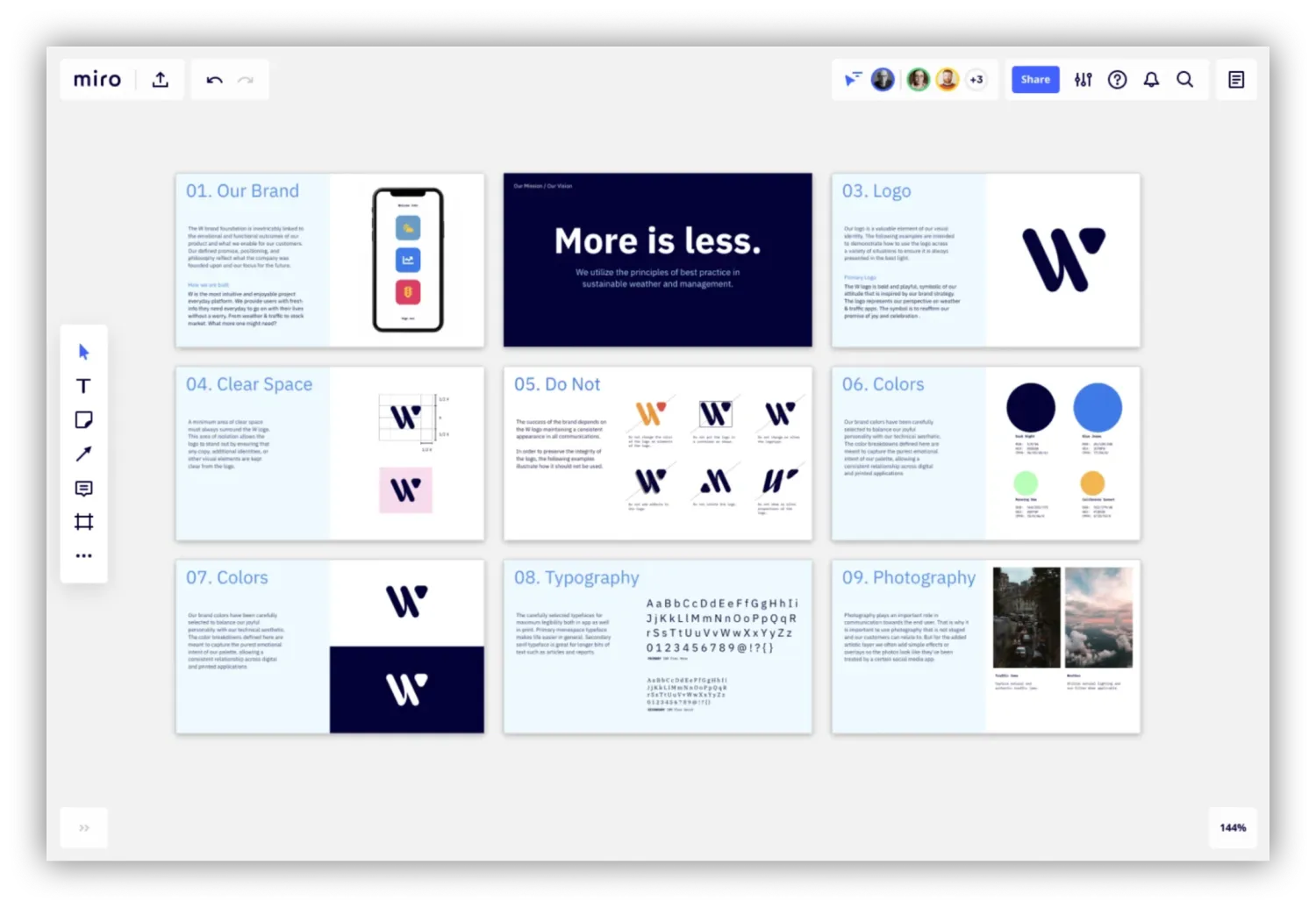Image resolution: width=1316 pixels, height=908 pixels.
Task: Show the +3 additional collaborators
Action: point(976,80)
